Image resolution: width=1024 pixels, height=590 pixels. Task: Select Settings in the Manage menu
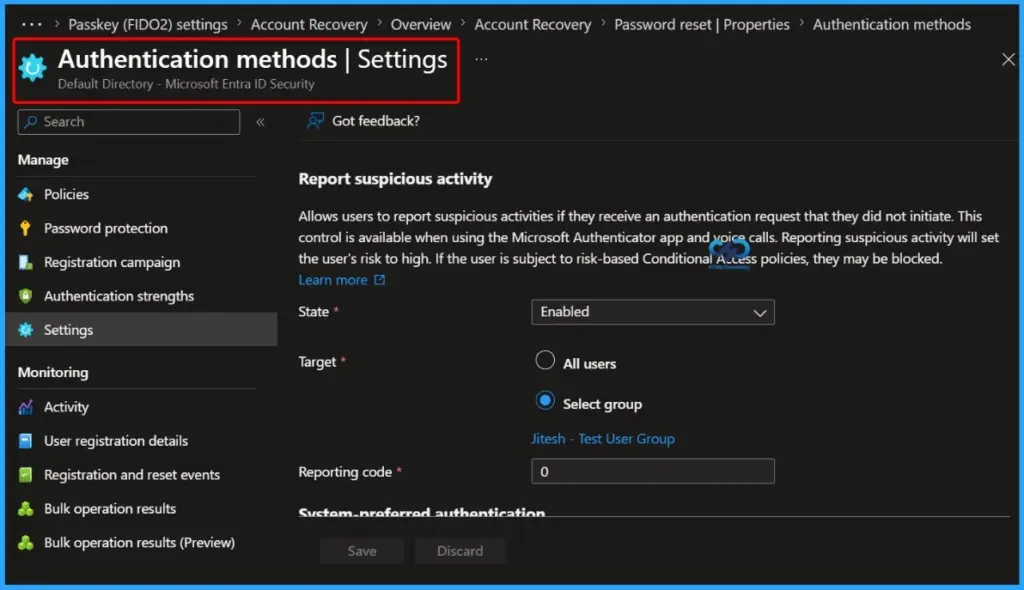point(142,329)
